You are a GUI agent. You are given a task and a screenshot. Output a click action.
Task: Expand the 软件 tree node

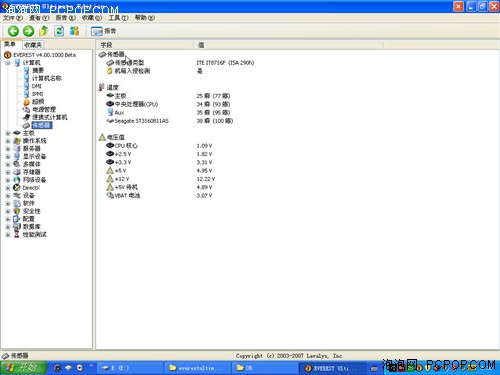[8, 203]
